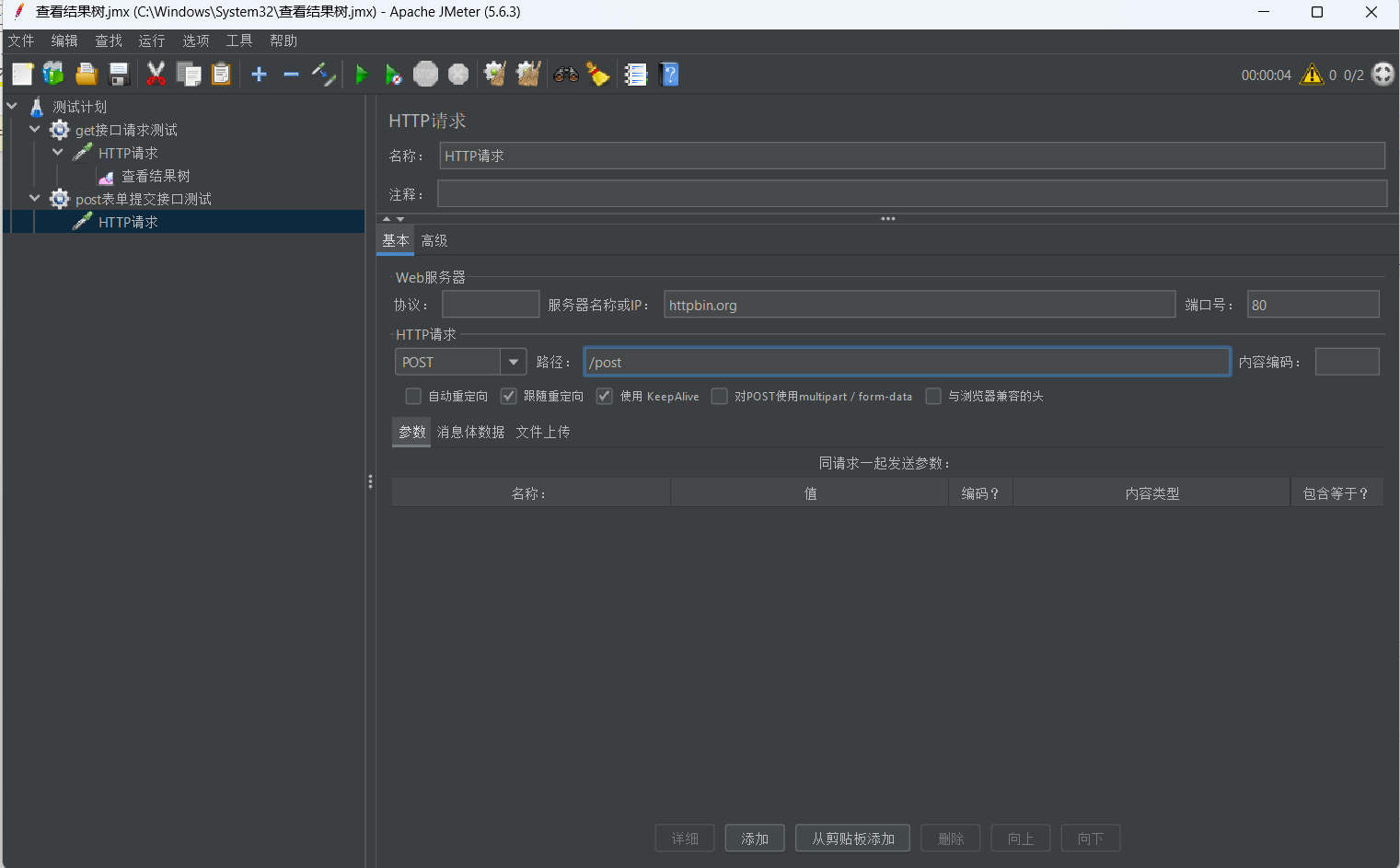This screenshot has width=1400, height=868.
Task: Click the 向上 button
Action: point(1021,839)
